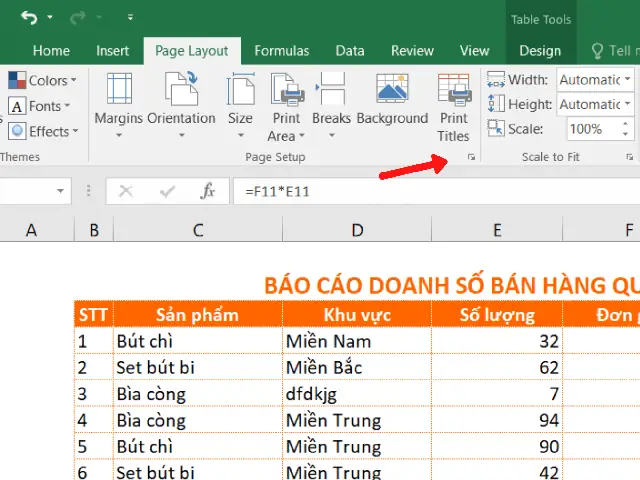
Task: Open the Data tab
Action: (350, 51)
